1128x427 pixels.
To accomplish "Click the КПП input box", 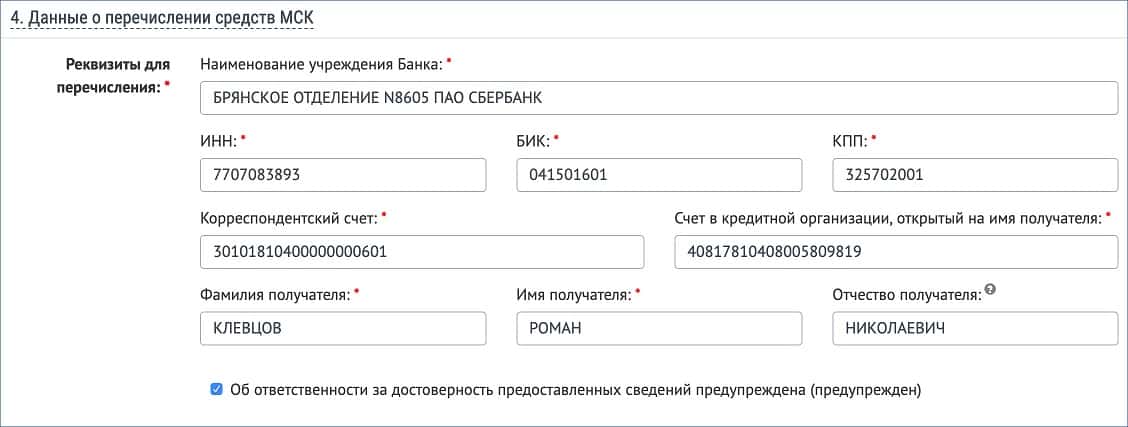I will pos(974,175).
